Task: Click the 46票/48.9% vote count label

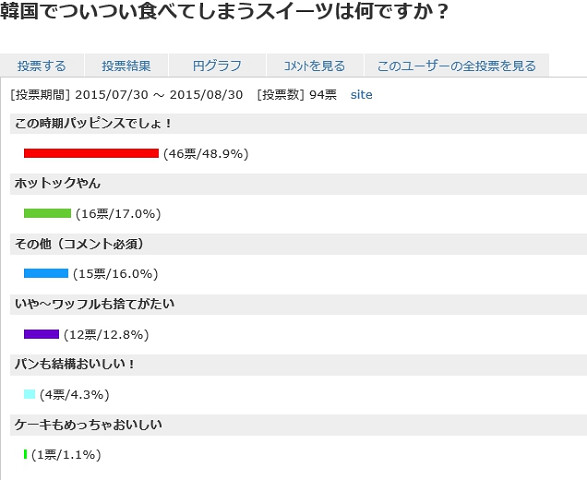Action: (x=206, y=154)
